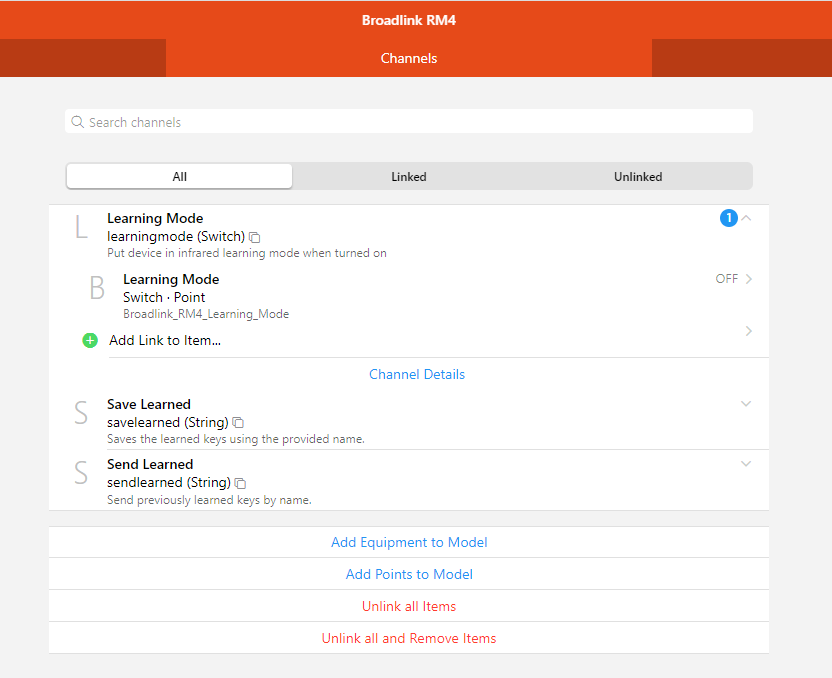Copy the savelearned channel ID icon
The height and width of the screenshot is (678, 832).
tap(238, 423)
